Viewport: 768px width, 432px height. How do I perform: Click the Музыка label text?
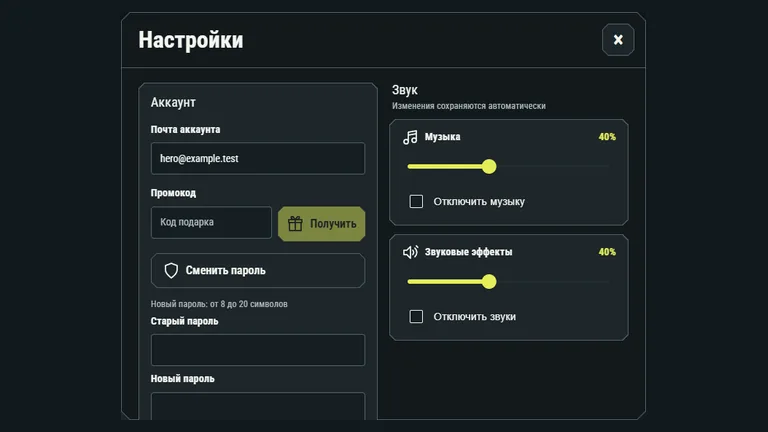(x=442, y=137)
